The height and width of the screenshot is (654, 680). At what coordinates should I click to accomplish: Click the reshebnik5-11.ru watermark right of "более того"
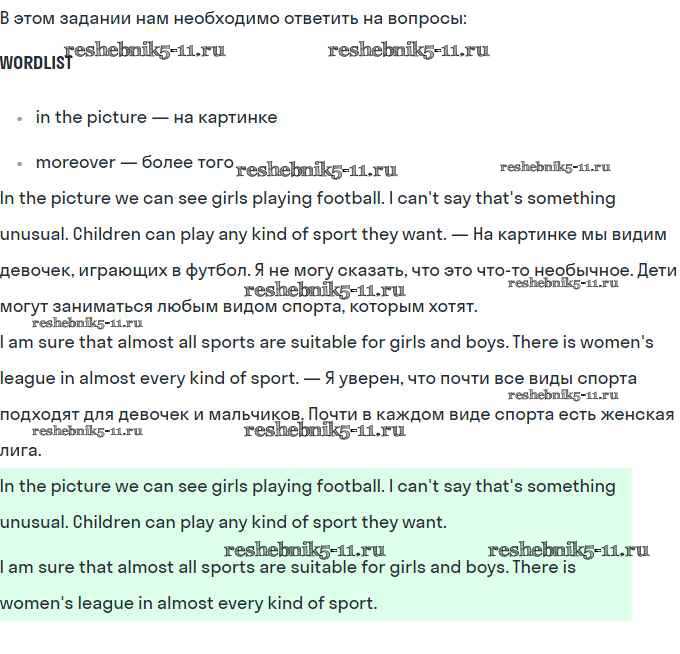(x=316, y=170)
